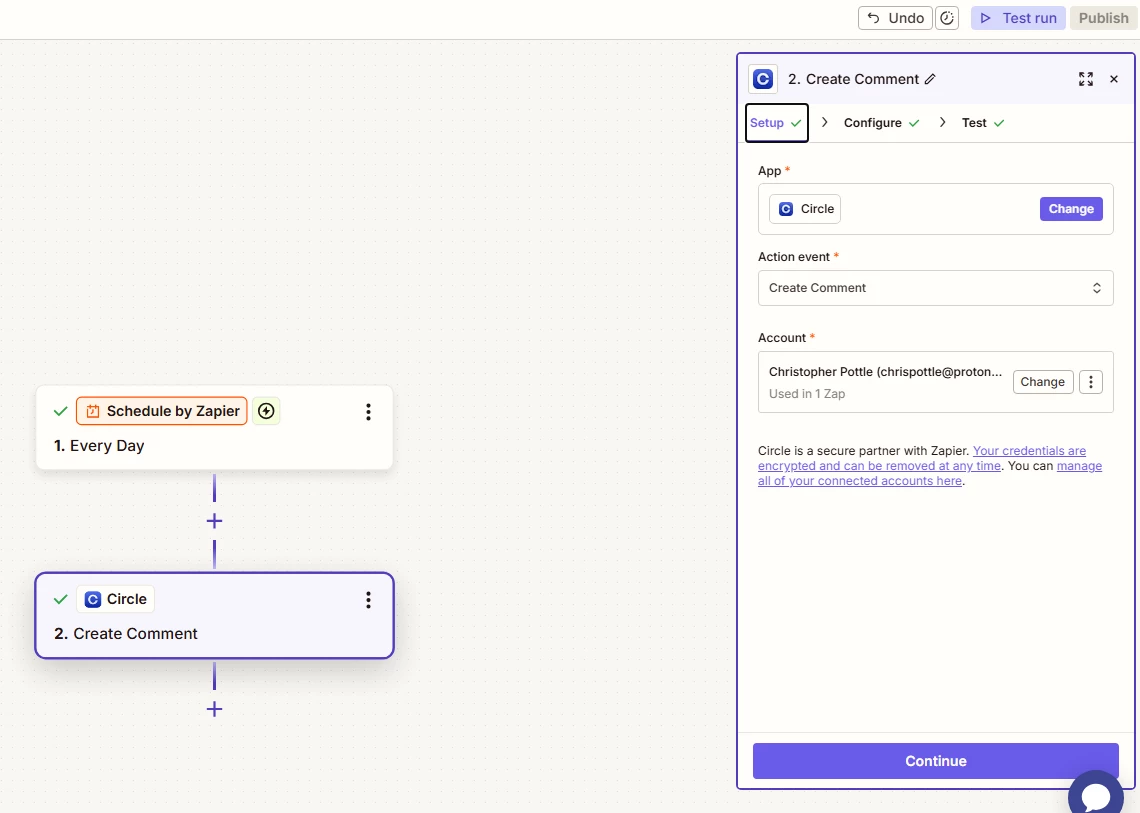Change the selected Circle app

[x=1071, y=209]
